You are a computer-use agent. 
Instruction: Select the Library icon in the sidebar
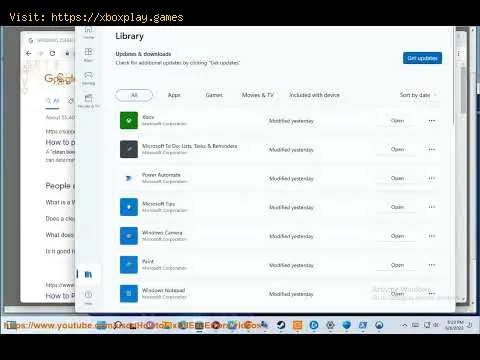click(88, 274)
